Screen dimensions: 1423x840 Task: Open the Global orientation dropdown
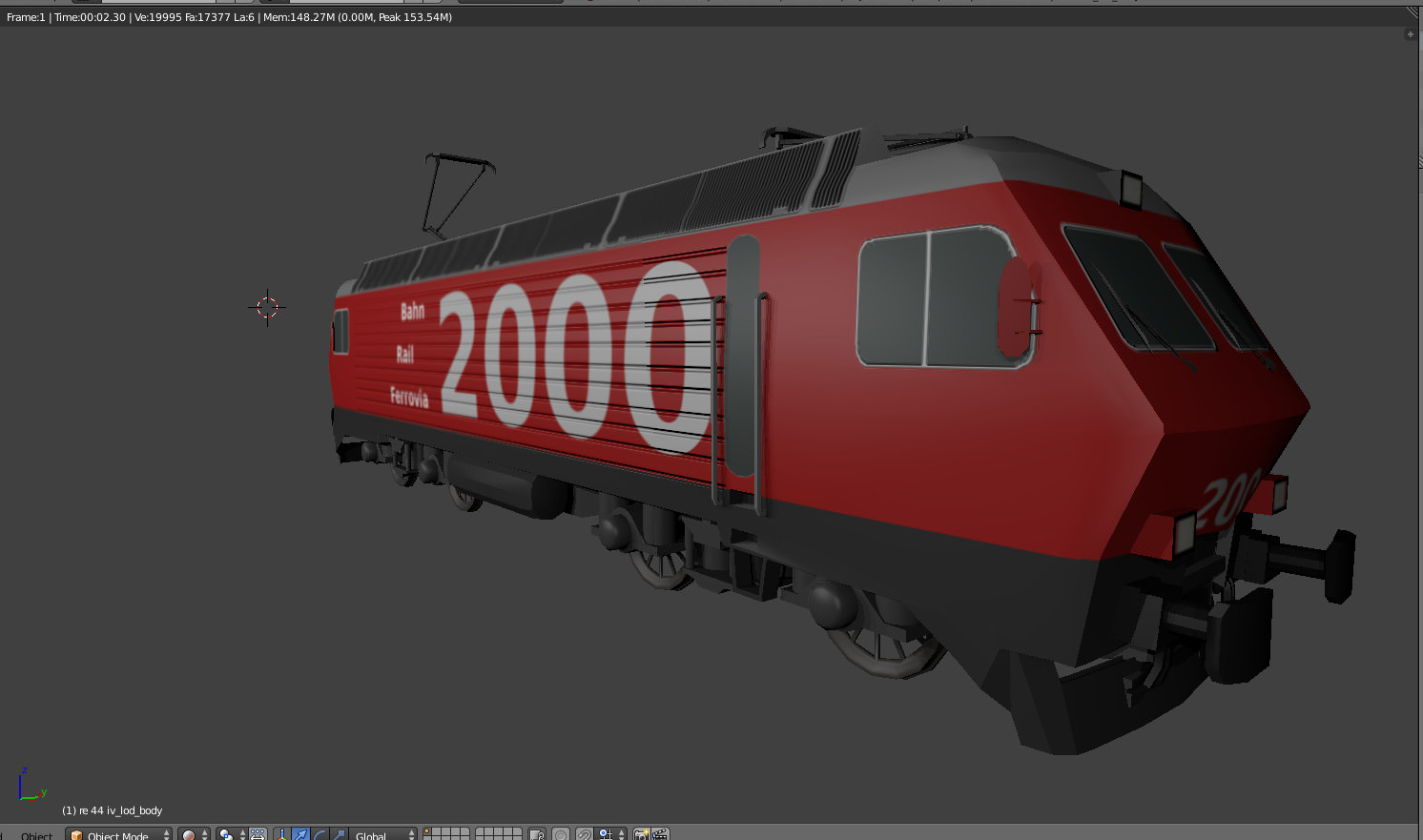(383, 834)
